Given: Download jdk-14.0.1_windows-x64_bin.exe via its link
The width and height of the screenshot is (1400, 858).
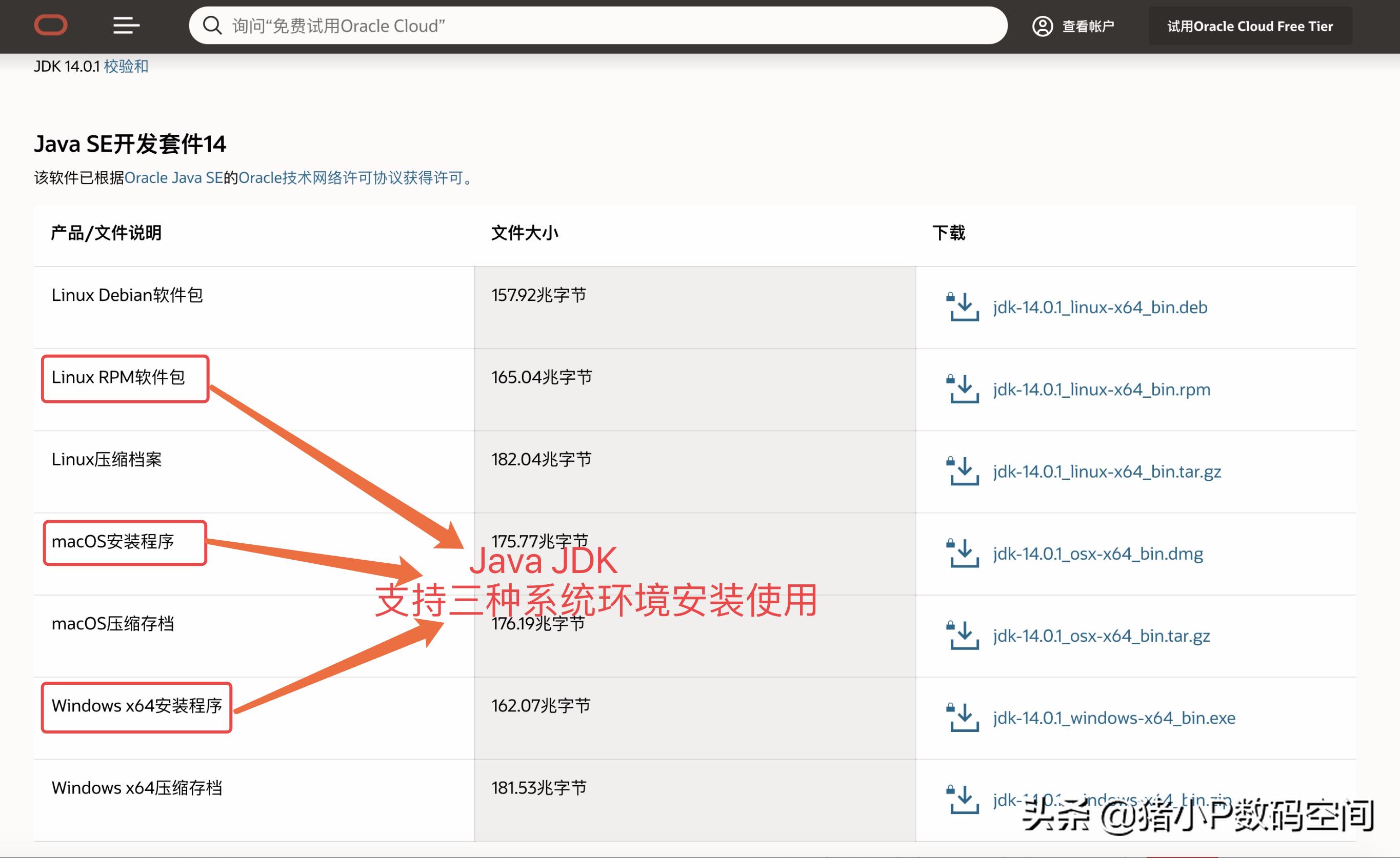Looking at the screenshot, I should (1113, 718).
